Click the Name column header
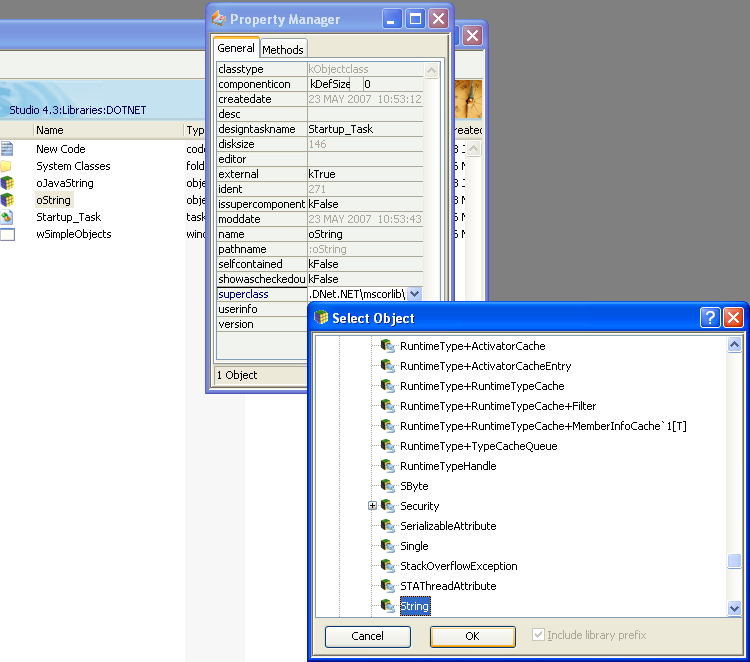Viewport: 750px width, 662px height. 50,130
